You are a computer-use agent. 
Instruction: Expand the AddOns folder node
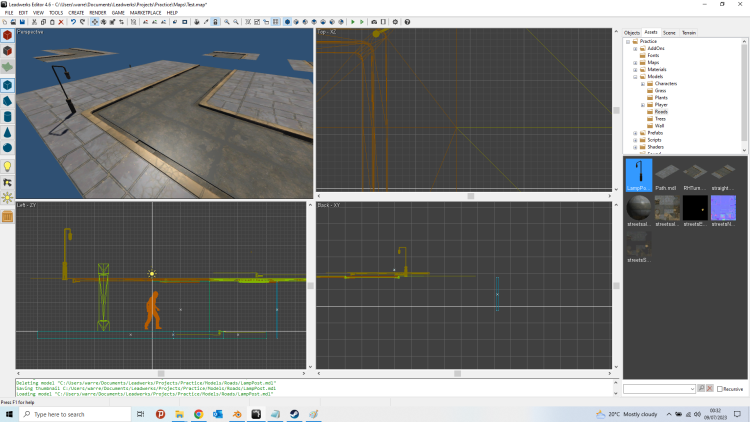pos(635,48)
